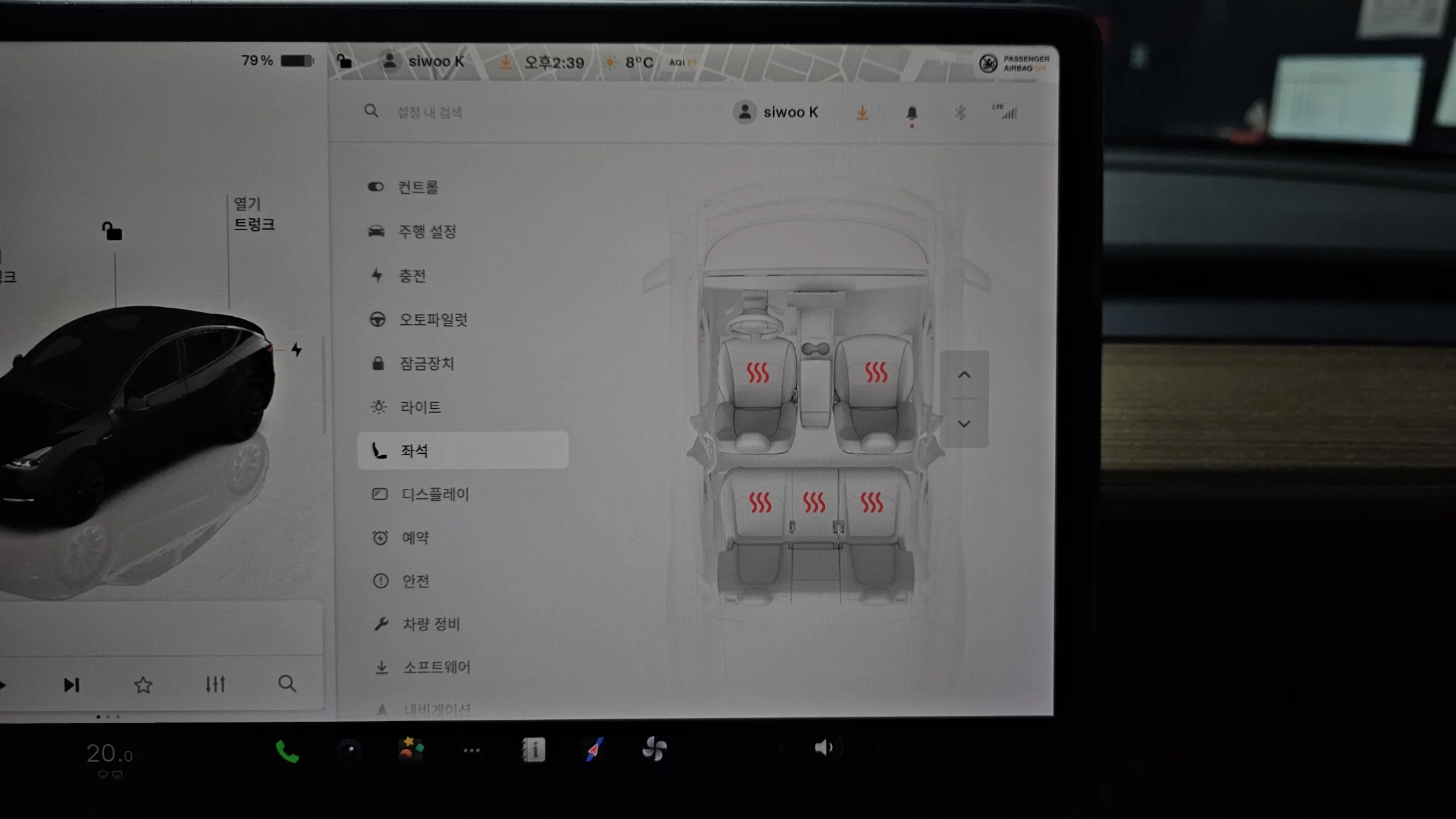The width and height of the screenshot is (1456, 819).
Task: Open siwoo K profile dropdown in settings
Action: tap(776, 112)
